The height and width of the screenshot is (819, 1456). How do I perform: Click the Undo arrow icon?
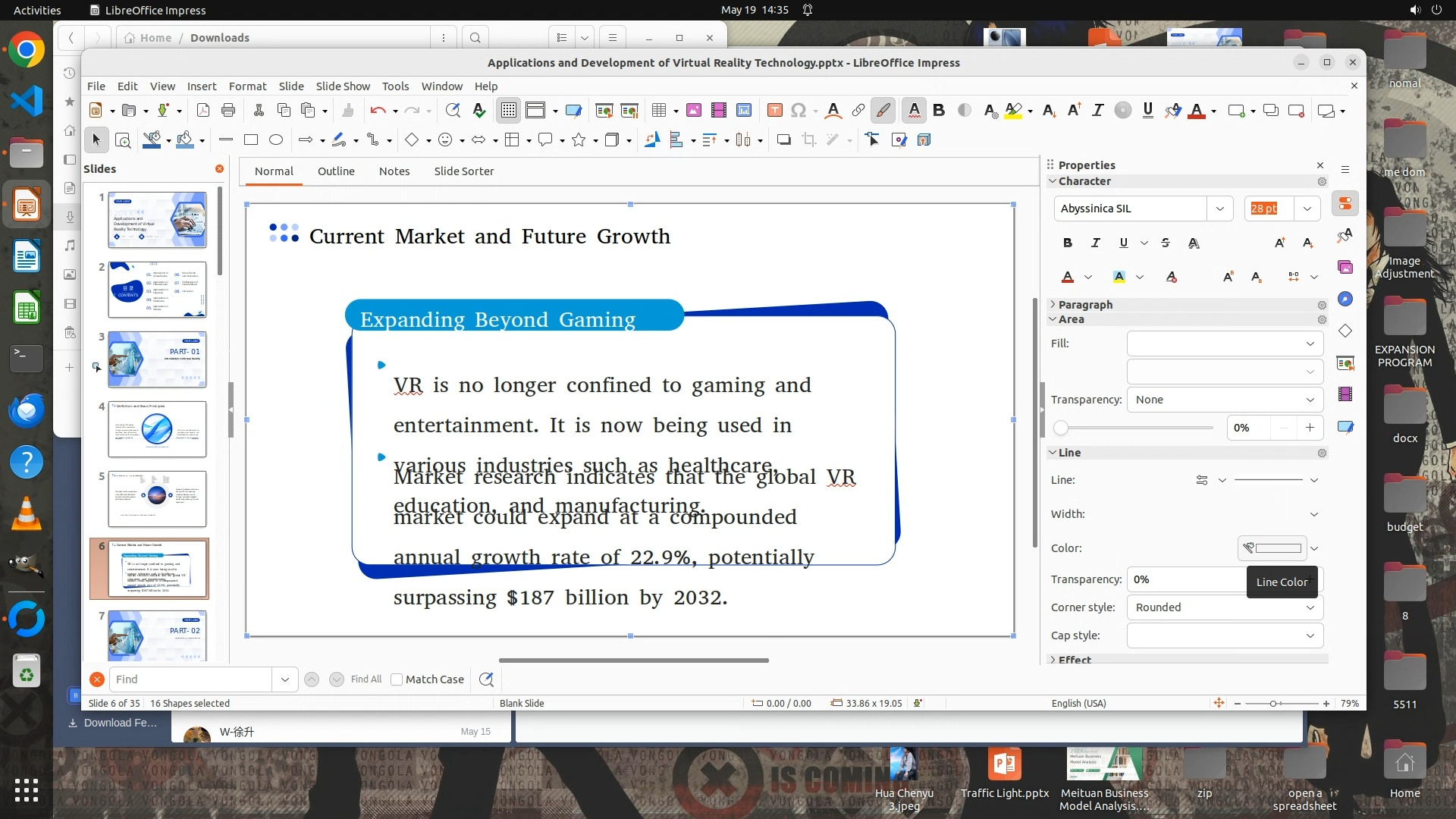coord(377,111)
